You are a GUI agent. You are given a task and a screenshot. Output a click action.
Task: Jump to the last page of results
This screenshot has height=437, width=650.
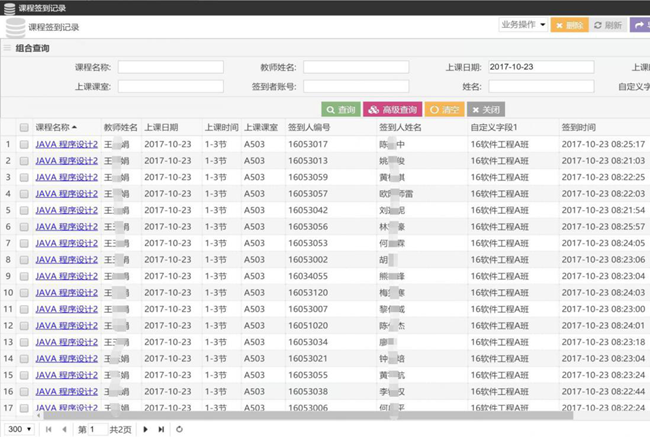[159, 429]
